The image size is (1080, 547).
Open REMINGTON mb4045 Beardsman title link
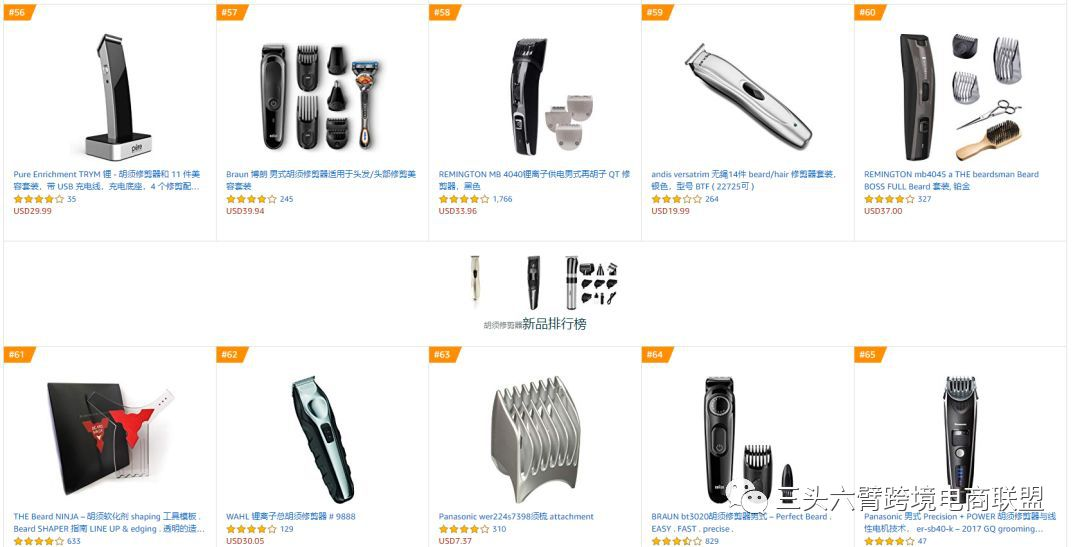coord(951,180)
